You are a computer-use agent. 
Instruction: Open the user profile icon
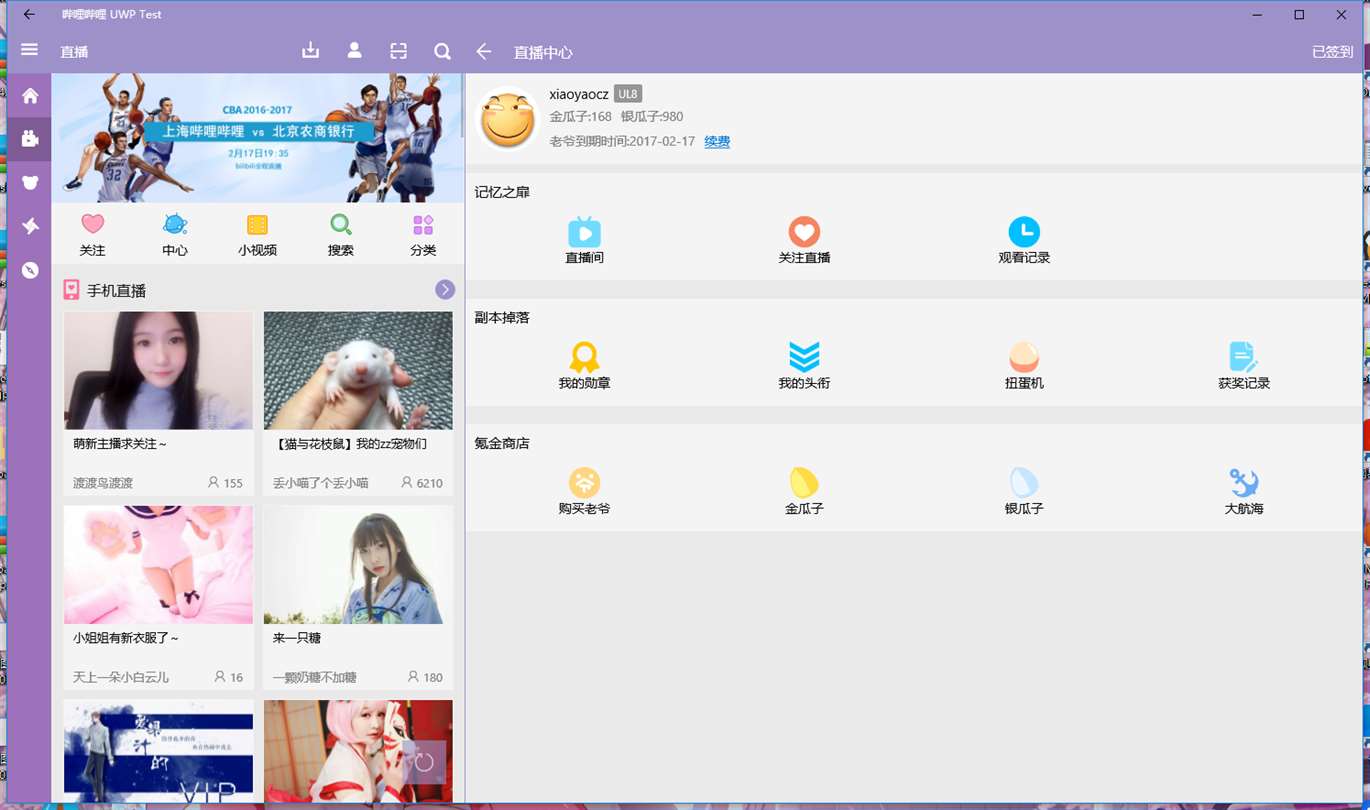pos(354,51)
